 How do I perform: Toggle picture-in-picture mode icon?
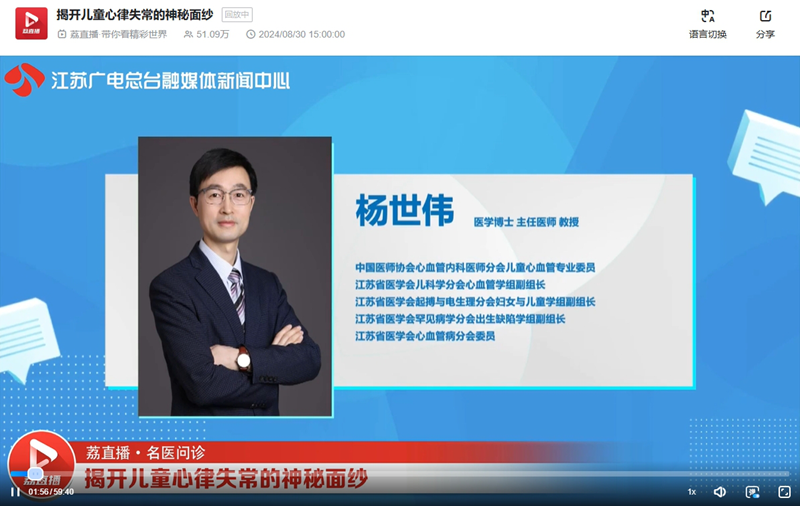[753, 492]
